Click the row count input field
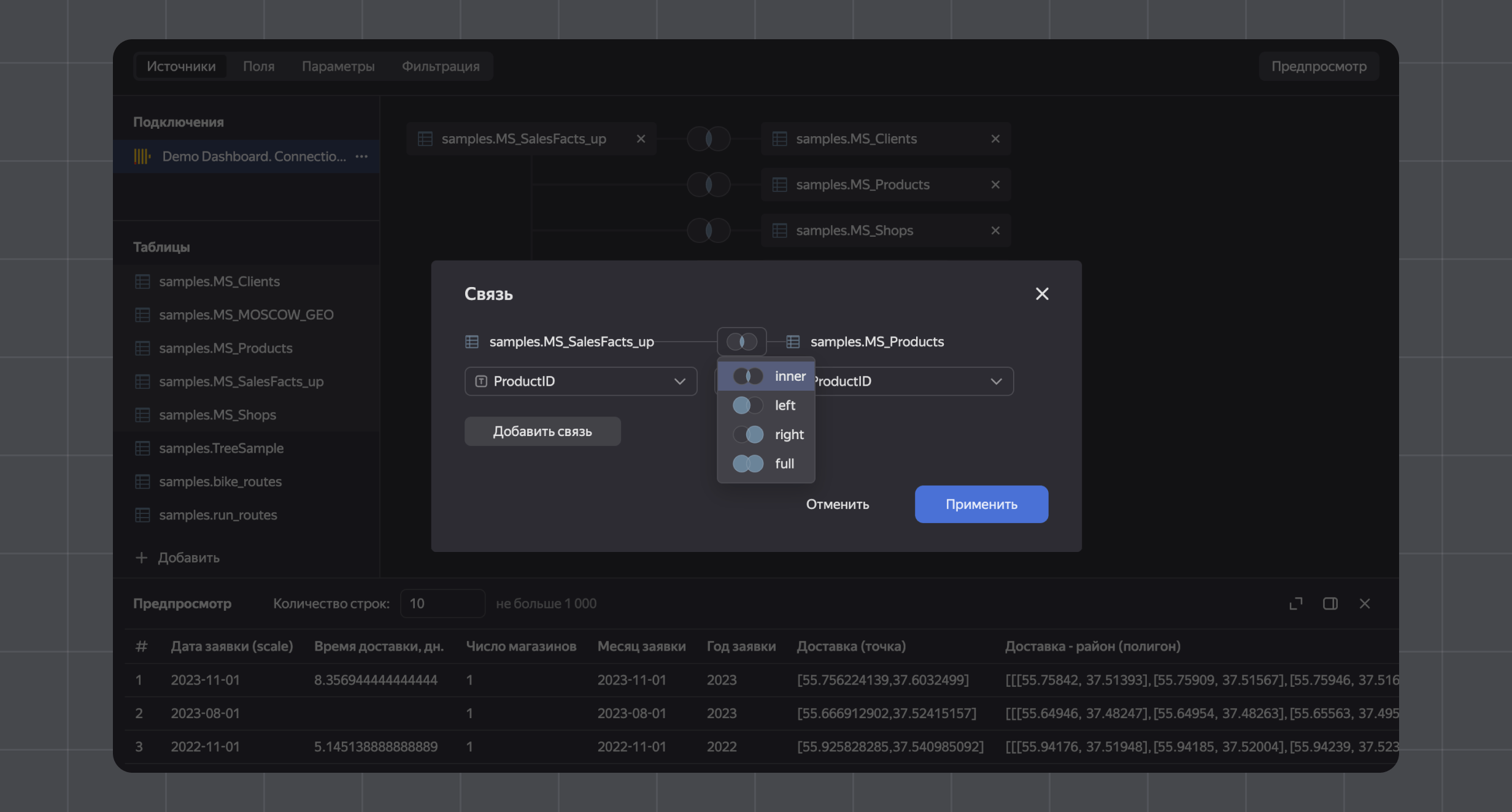This screenshot has width=1512, height=812. pyautogui.click(x=442, y=603)
